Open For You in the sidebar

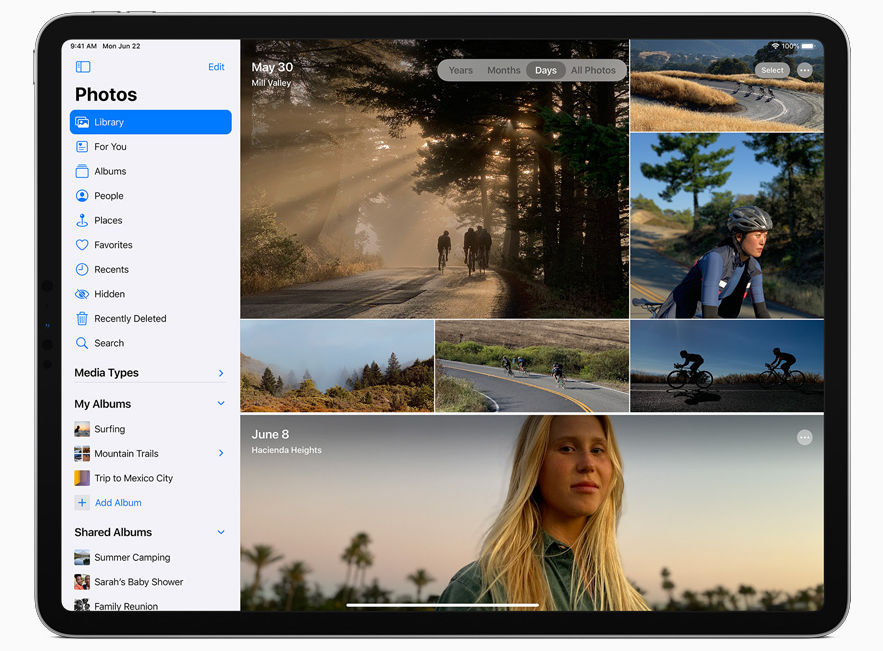pos(150,147)
